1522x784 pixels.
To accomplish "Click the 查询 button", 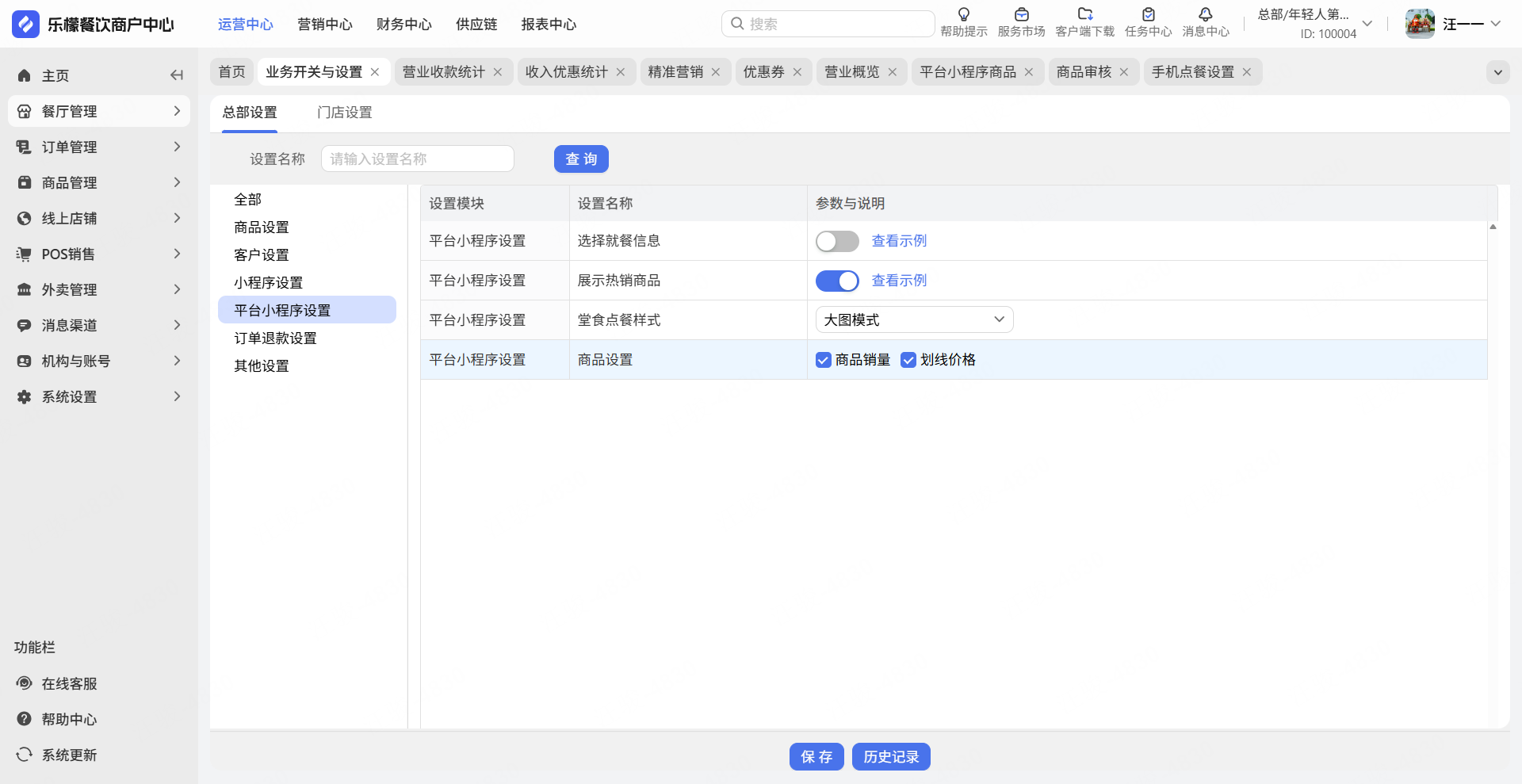I will click(581, 159).
